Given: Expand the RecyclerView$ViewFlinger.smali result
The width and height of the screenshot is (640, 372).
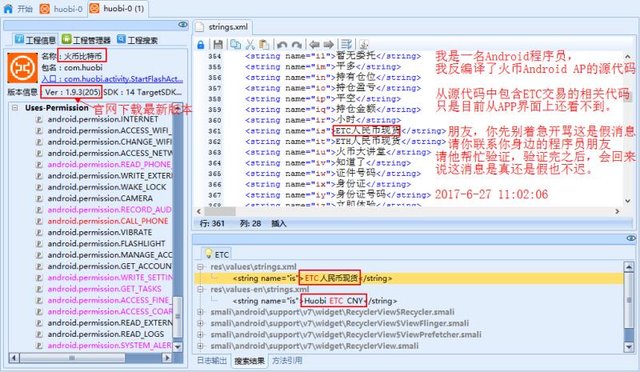Looking at the screenshot, I should (200, 323).
